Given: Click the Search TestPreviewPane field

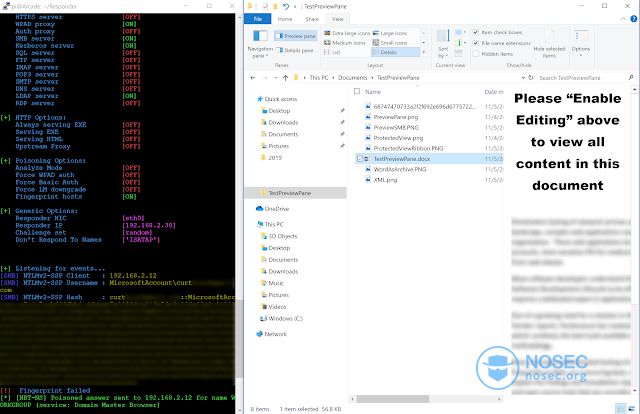Looking at the screenshot, I should coord(582,78).
